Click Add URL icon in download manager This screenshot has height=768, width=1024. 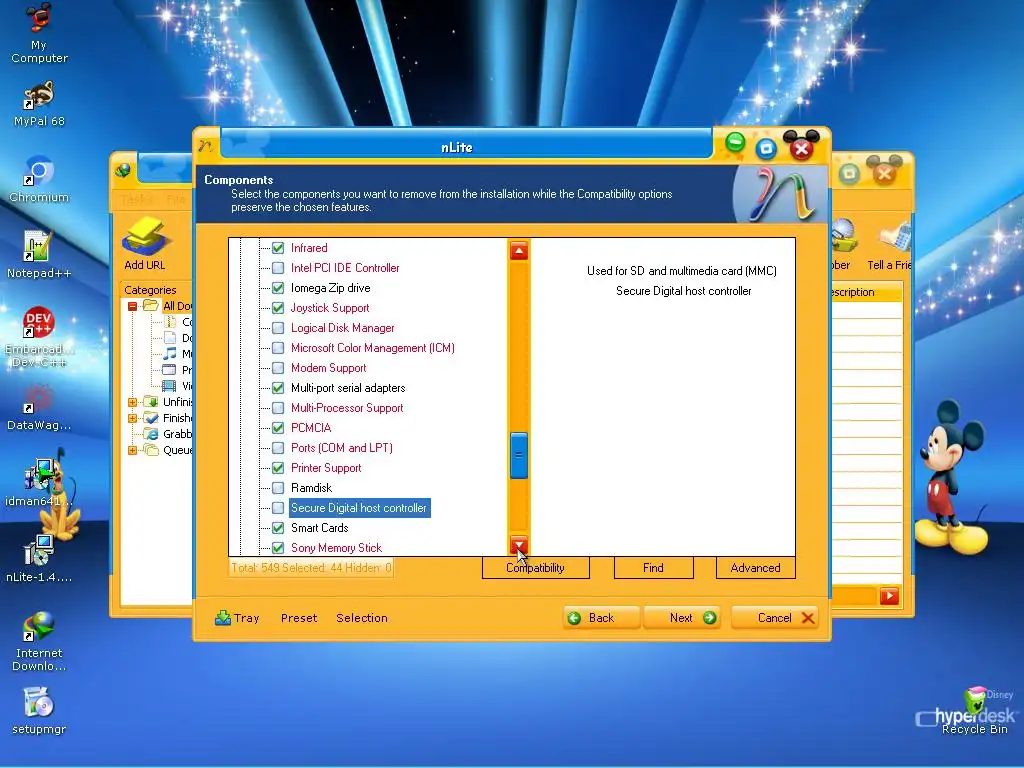pyautogui.click(x=145, y=244)
